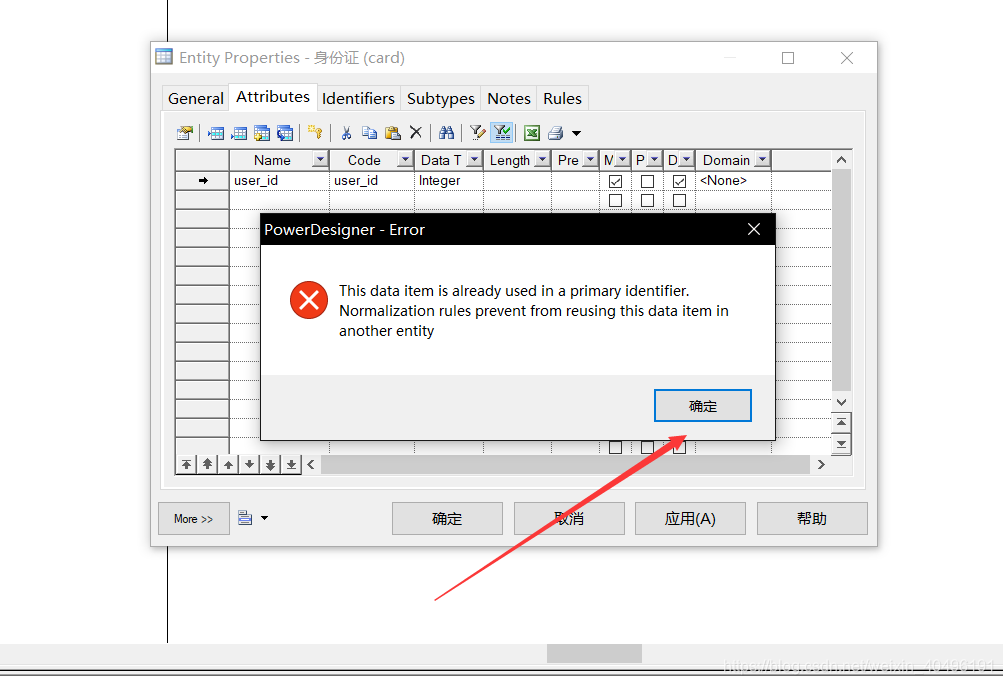Open the M column filter dropdown
Screen dimensions: 1003x685
click(x=622, y=159)
